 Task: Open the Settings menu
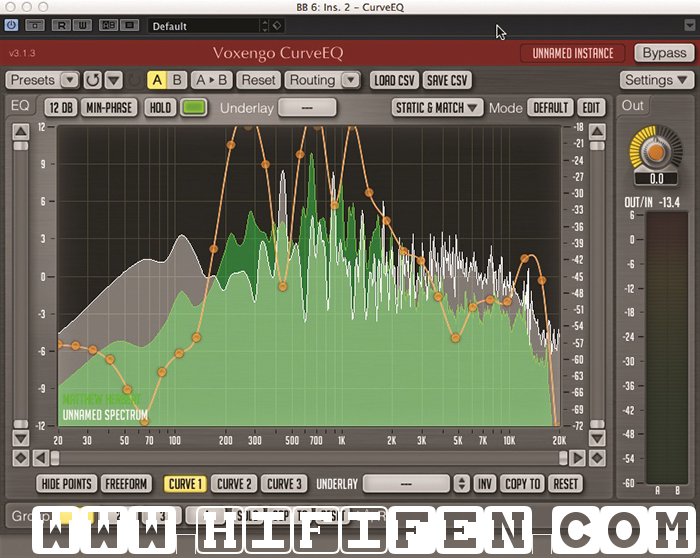point(656,80)
